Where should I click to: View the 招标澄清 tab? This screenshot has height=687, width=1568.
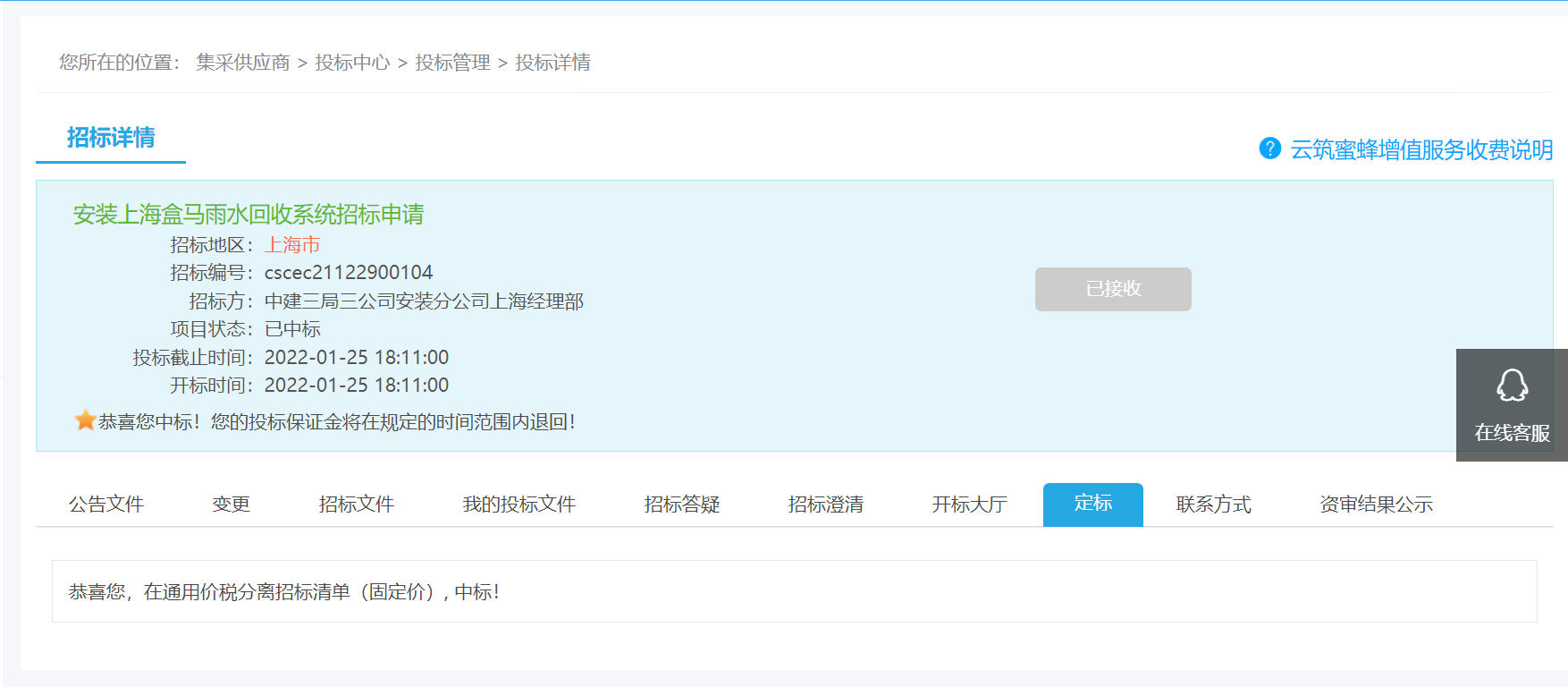(825, 505)
